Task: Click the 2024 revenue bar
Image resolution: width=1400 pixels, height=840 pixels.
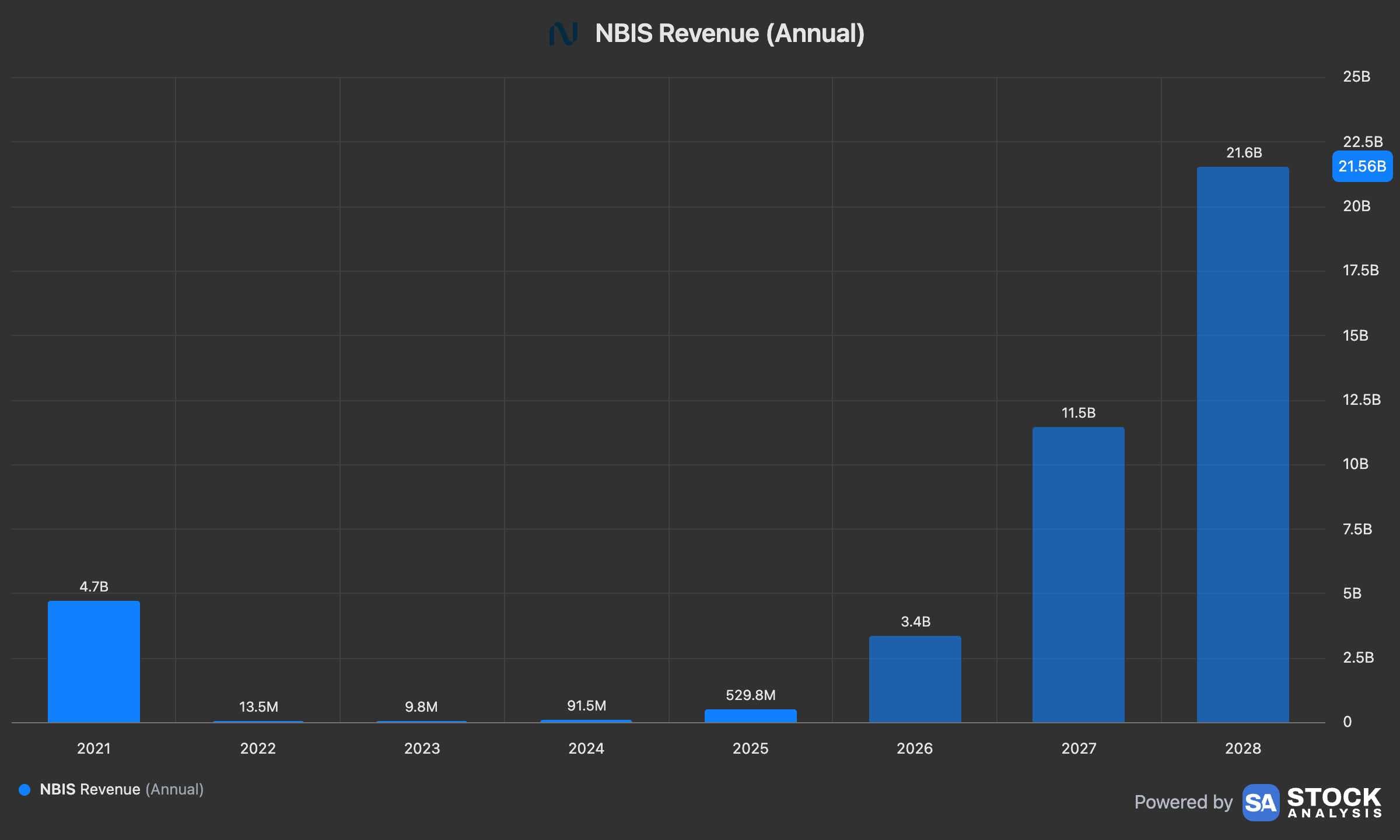Action: (x=586, y=721)
